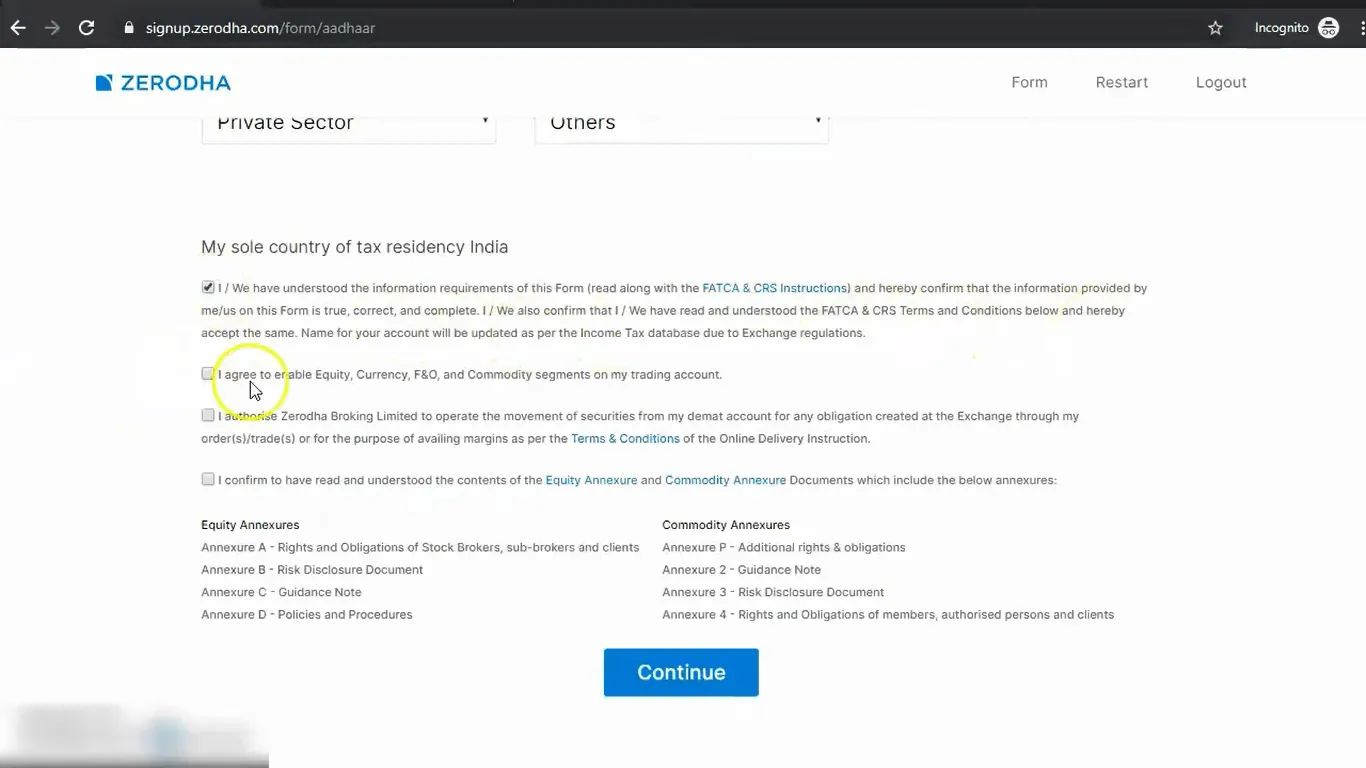Select Restart in the top navigation
1366x768 pixels.
point(1121,82)
